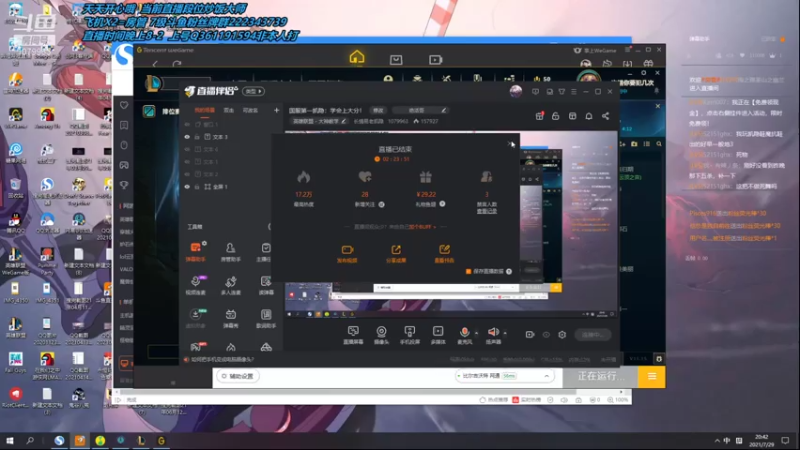Open the settings gear beside start button
This screenshot has width=800, height=450.
click(x=562, y=335)
